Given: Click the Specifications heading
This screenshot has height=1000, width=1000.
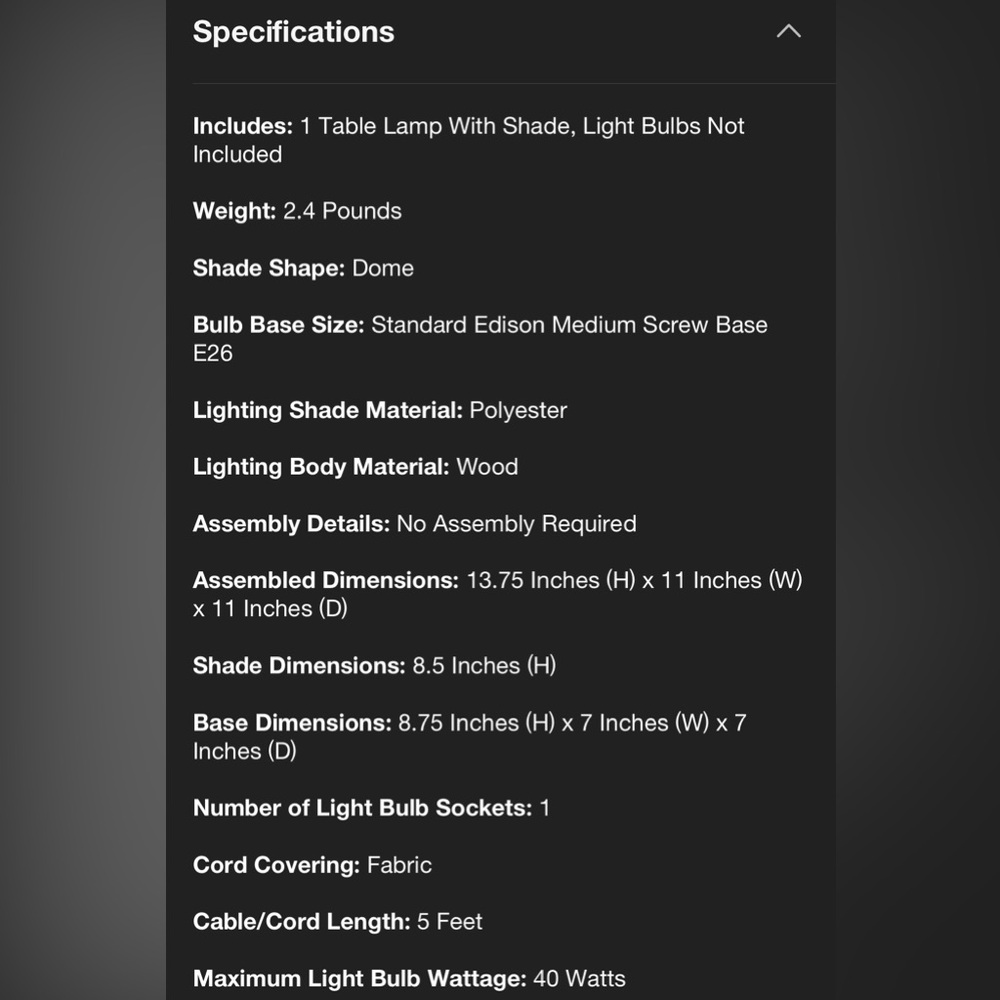Looking at the screenshot, I should [293, 31].
